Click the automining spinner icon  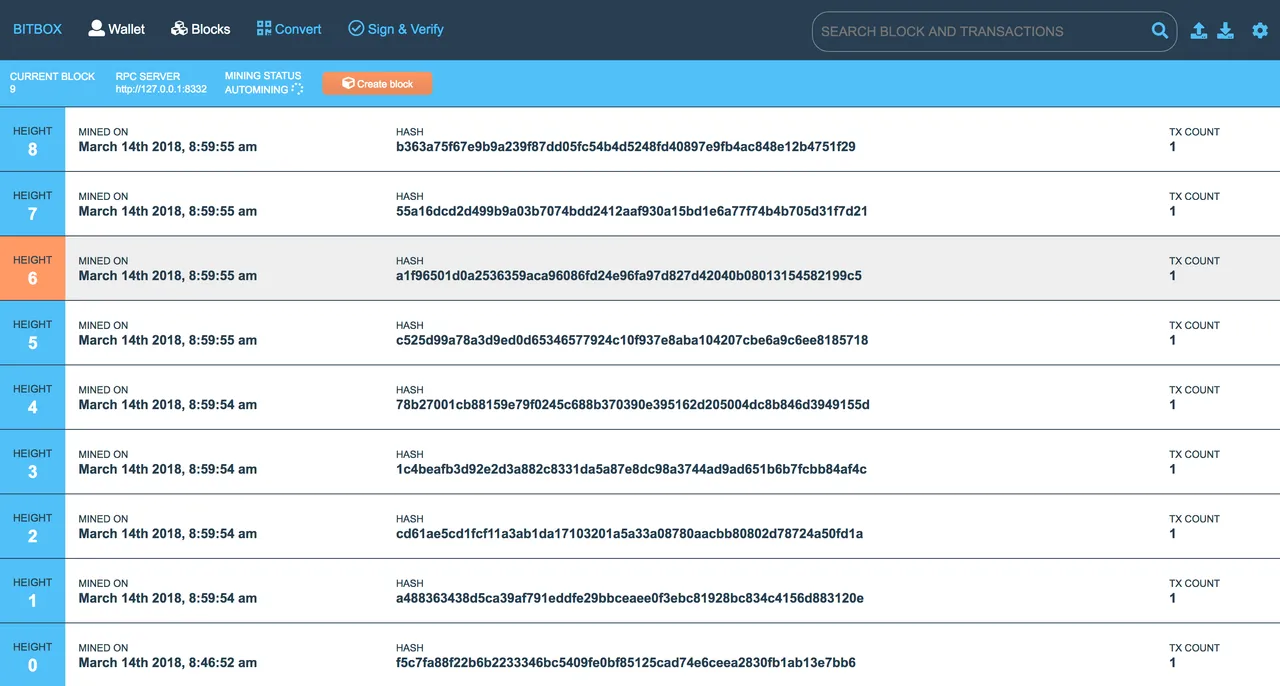(297, 89)
